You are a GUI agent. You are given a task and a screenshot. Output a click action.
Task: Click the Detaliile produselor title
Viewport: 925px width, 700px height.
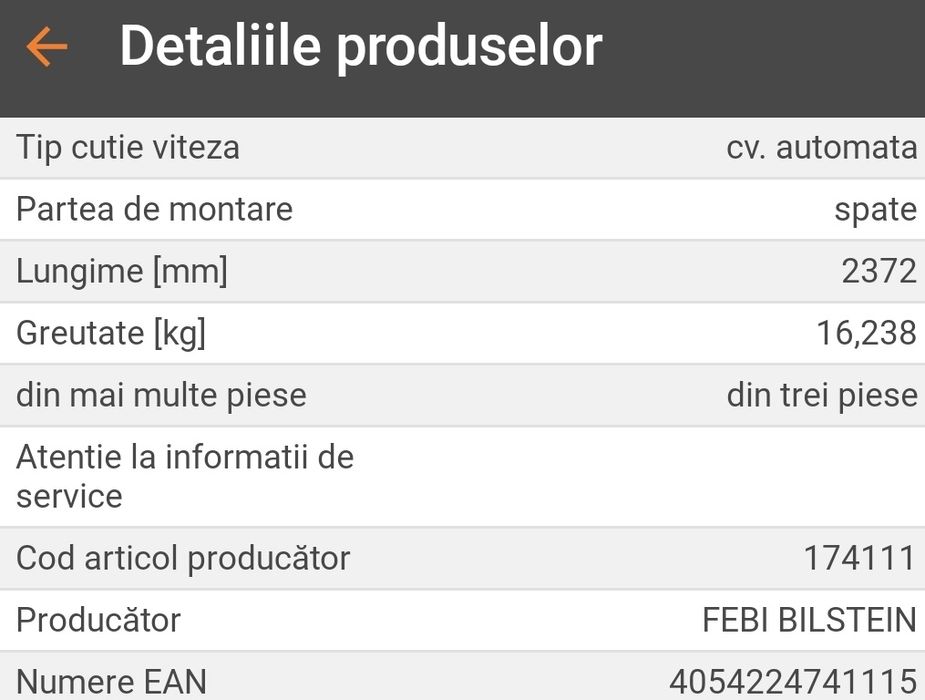(360, 46)
